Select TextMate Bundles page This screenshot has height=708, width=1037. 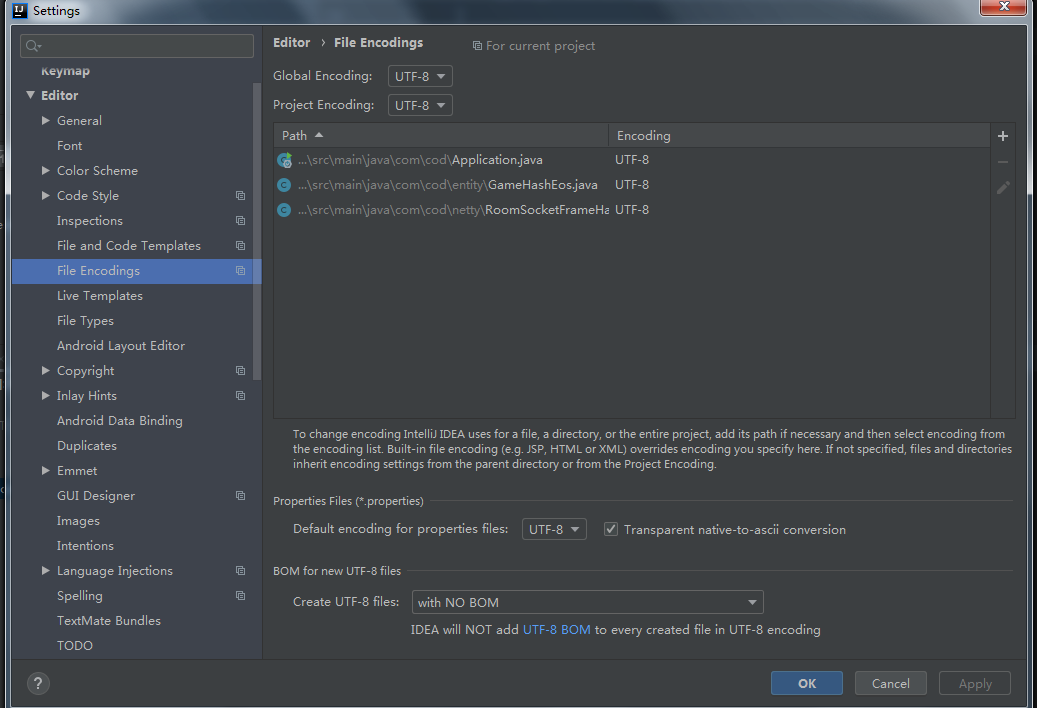pos(109,621)
